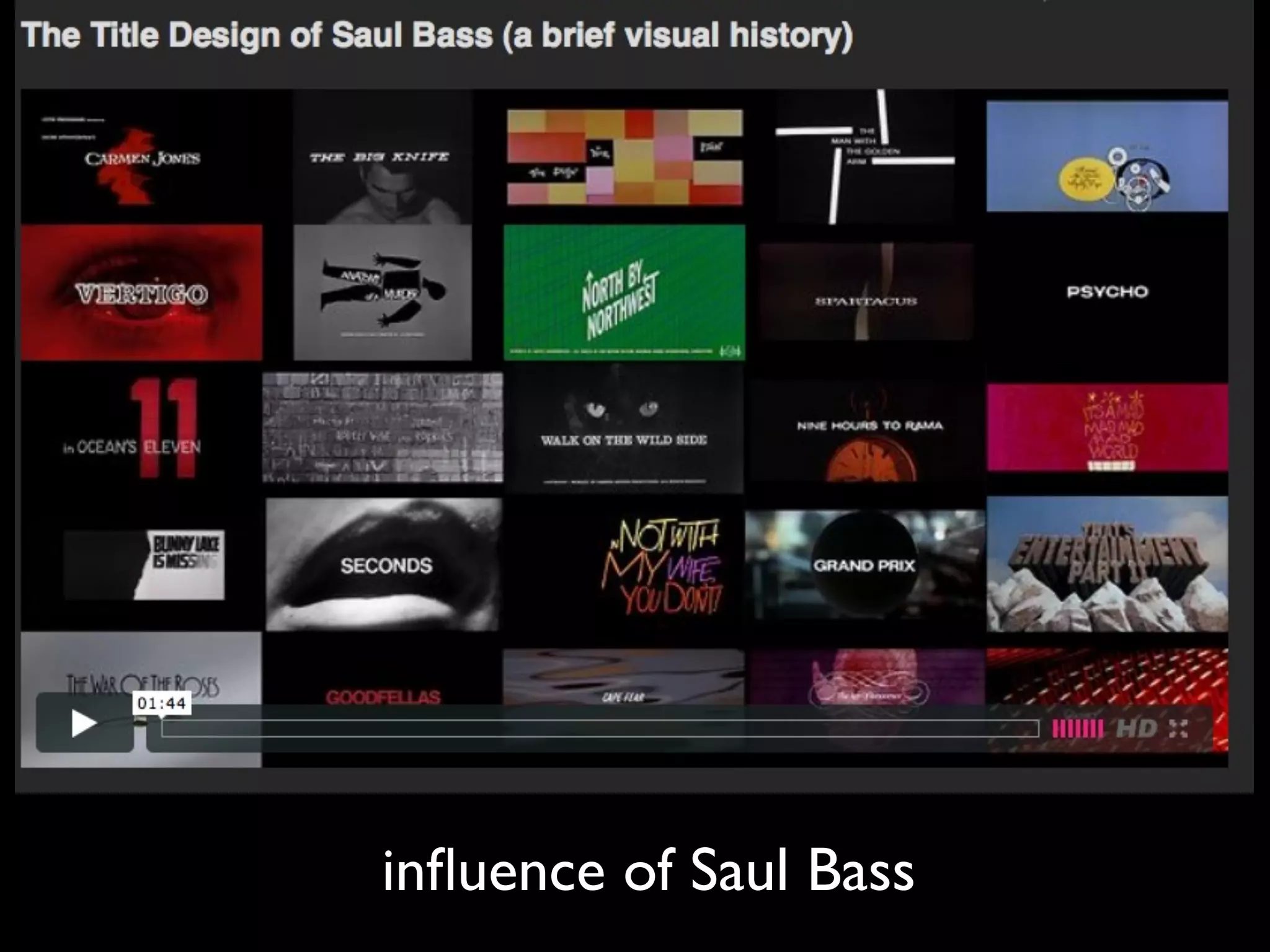
Task: Select the Seconds lips thumbnail
Action: click(383, 565)
